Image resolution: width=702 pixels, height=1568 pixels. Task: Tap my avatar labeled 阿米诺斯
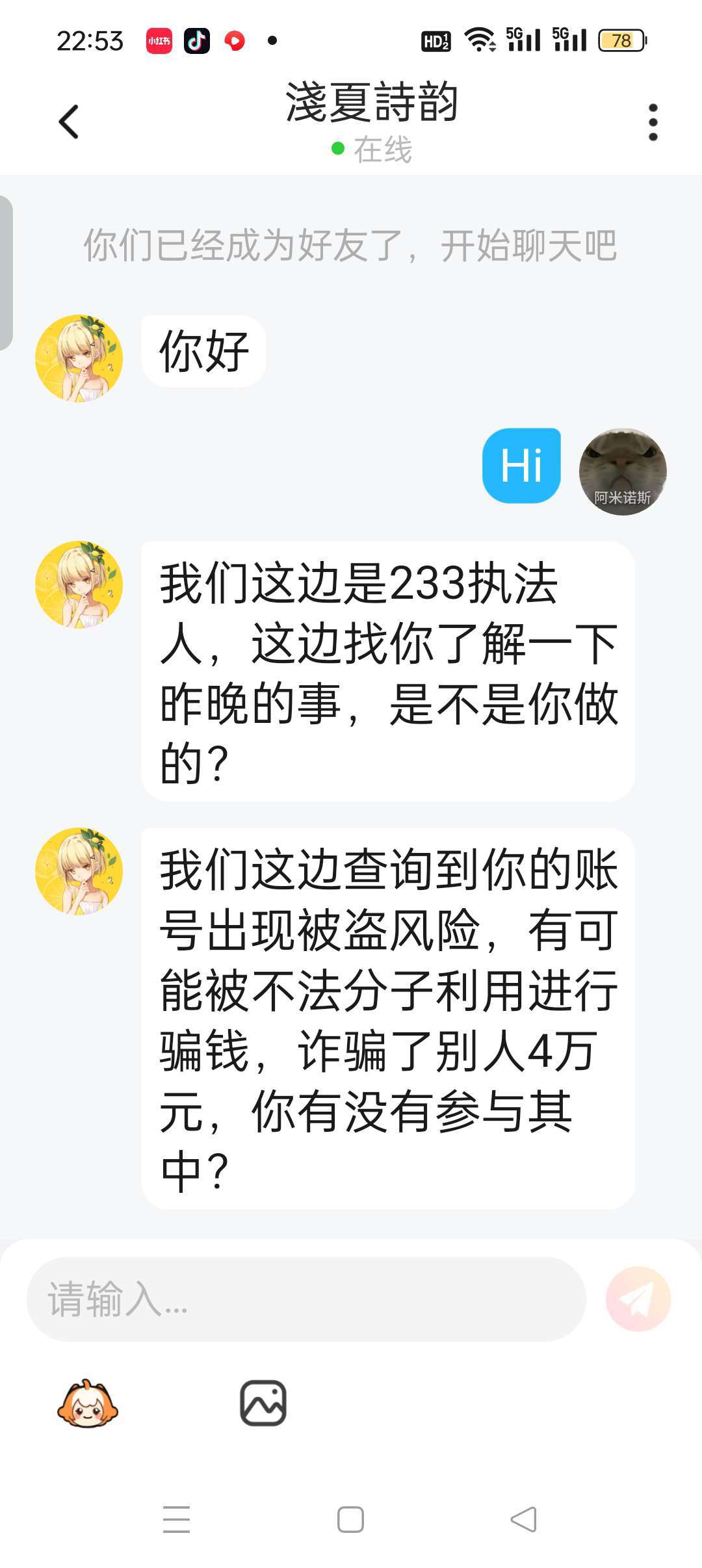(623, 471)
